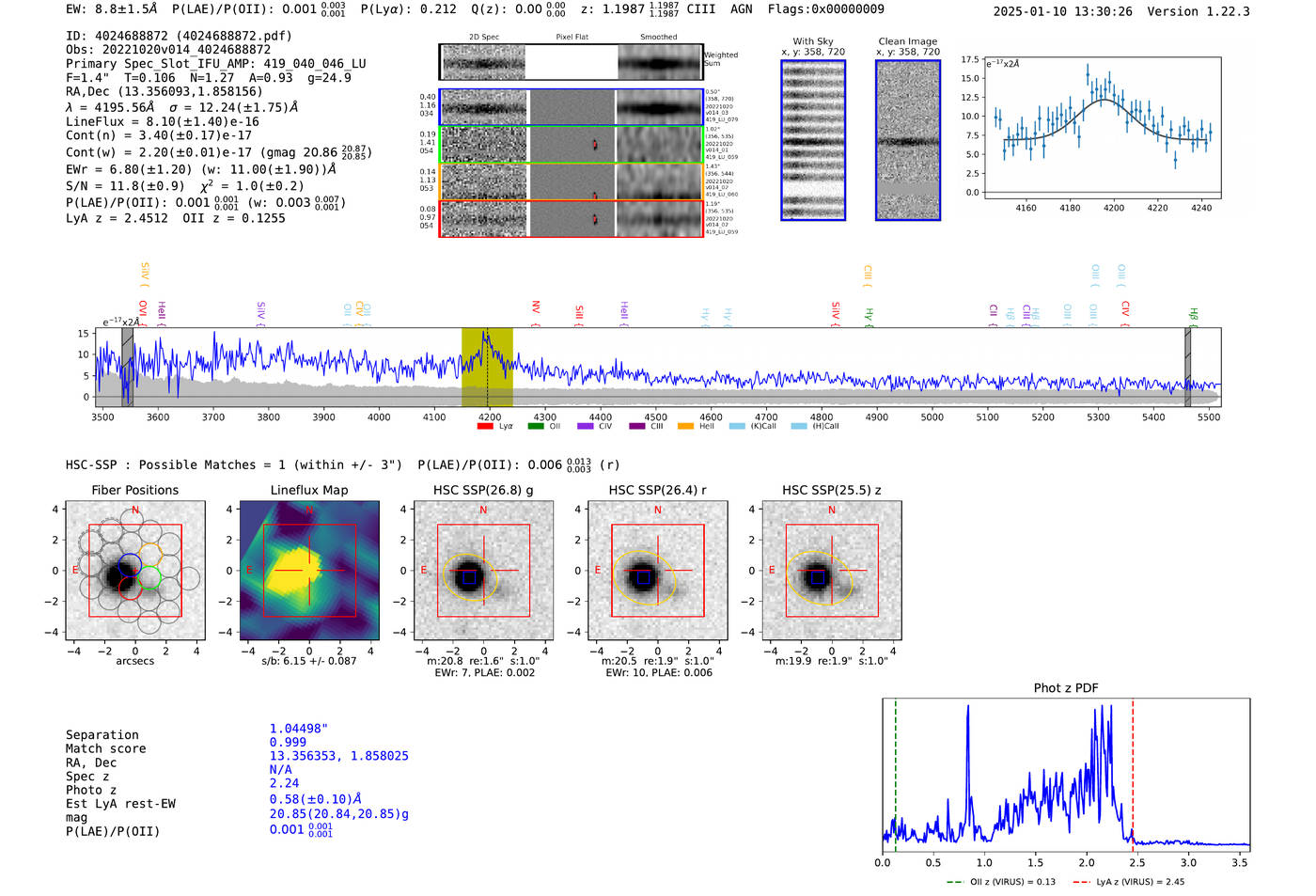The height and width of the screenshot is (896, 1316).
Task: Click the Photo z value '2.24'
Action: click(x=284, y=783)
